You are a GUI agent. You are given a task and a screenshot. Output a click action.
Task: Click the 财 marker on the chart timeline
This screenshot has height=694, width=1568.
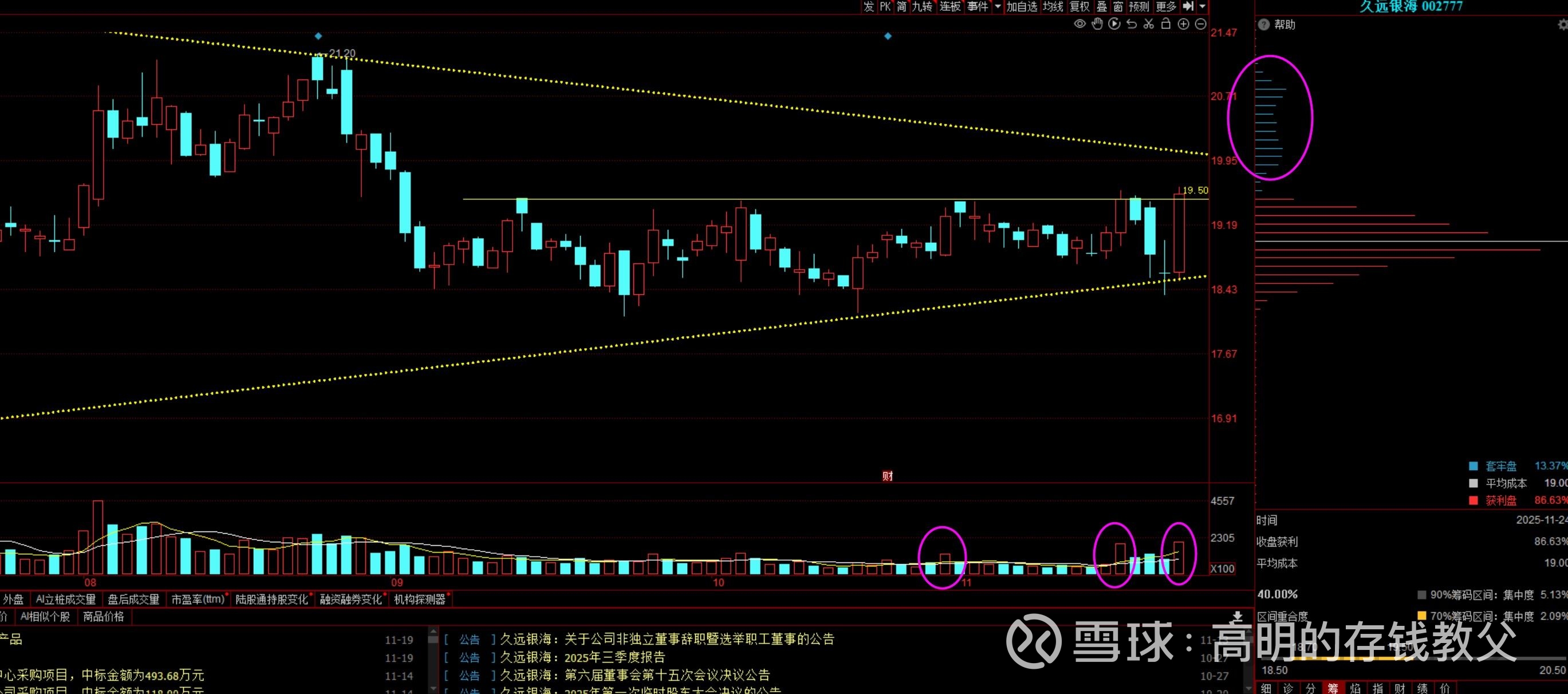[x=888, y=476]
